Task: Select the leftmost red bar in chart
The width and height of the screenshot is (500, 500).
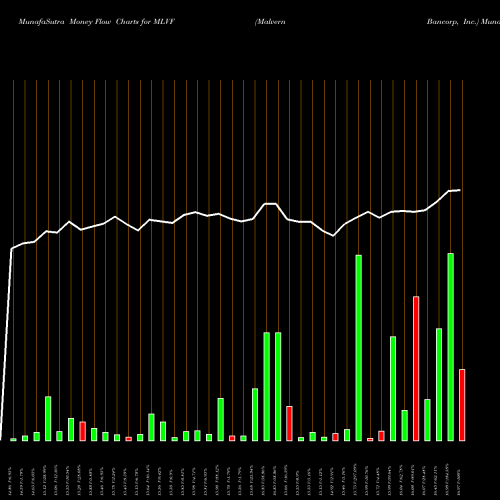Action: pyautogui.click(x=83, y=431)
